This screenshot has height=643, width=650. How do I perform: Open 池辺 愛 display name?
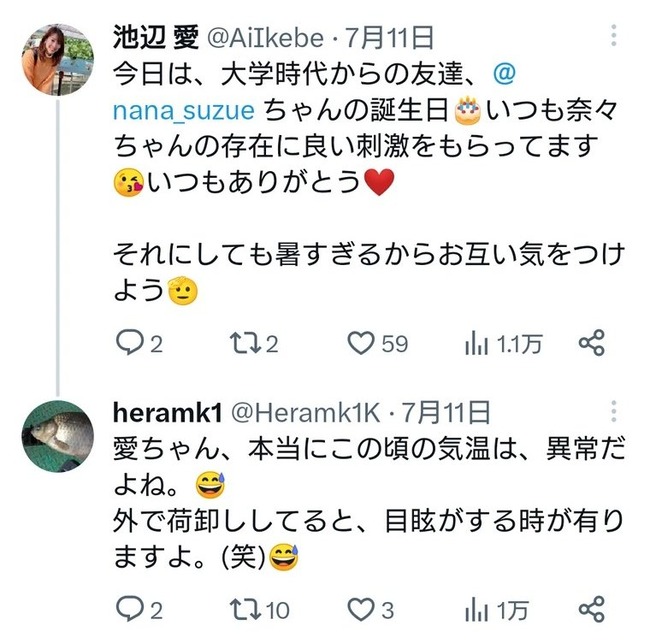156,37
